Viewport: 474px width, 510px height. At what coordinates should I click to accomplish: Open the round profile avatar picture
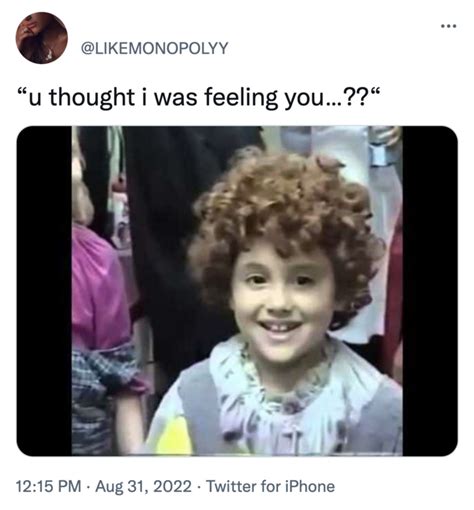42,38
